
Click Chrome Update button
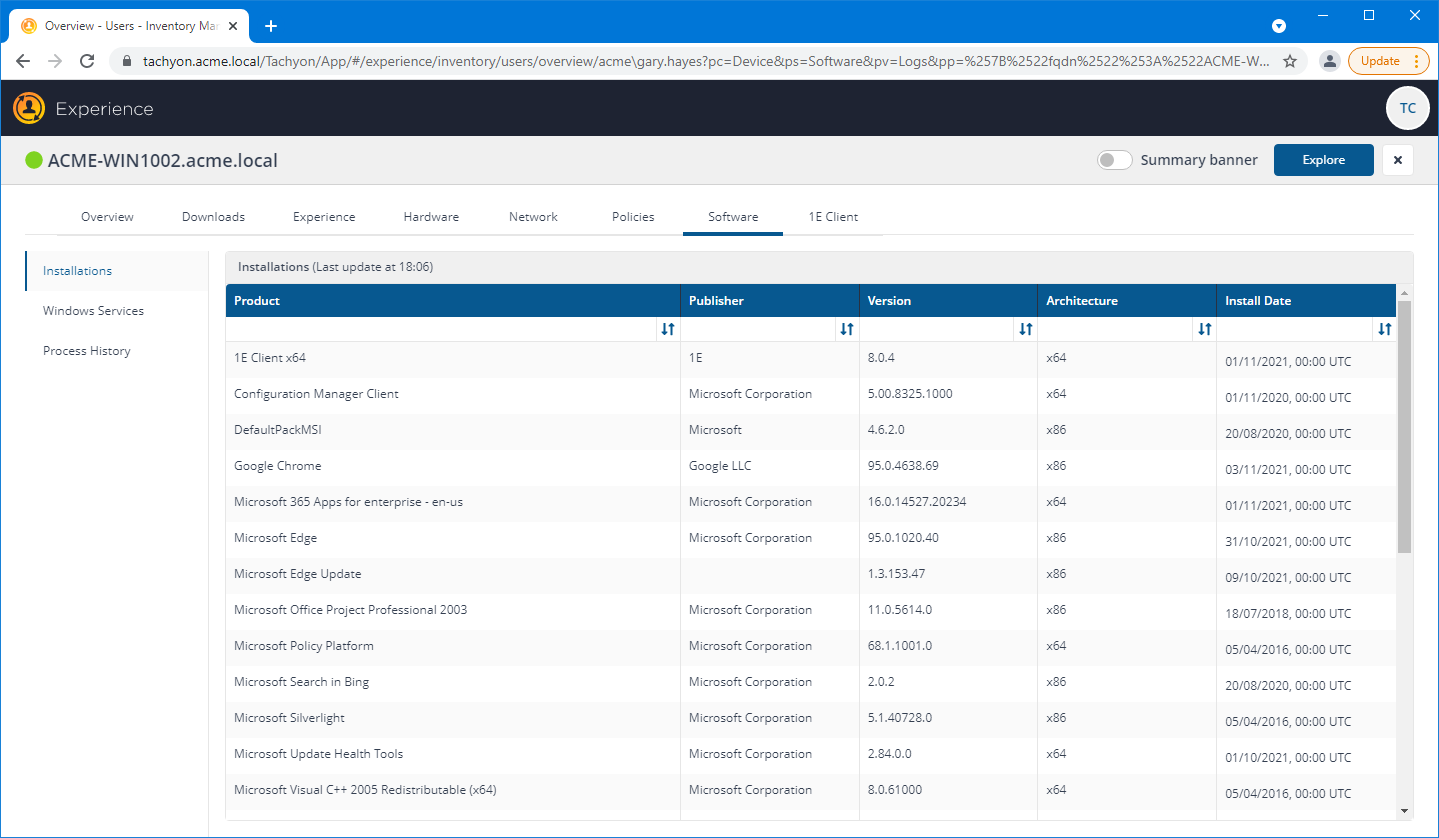pos(1388,61)
